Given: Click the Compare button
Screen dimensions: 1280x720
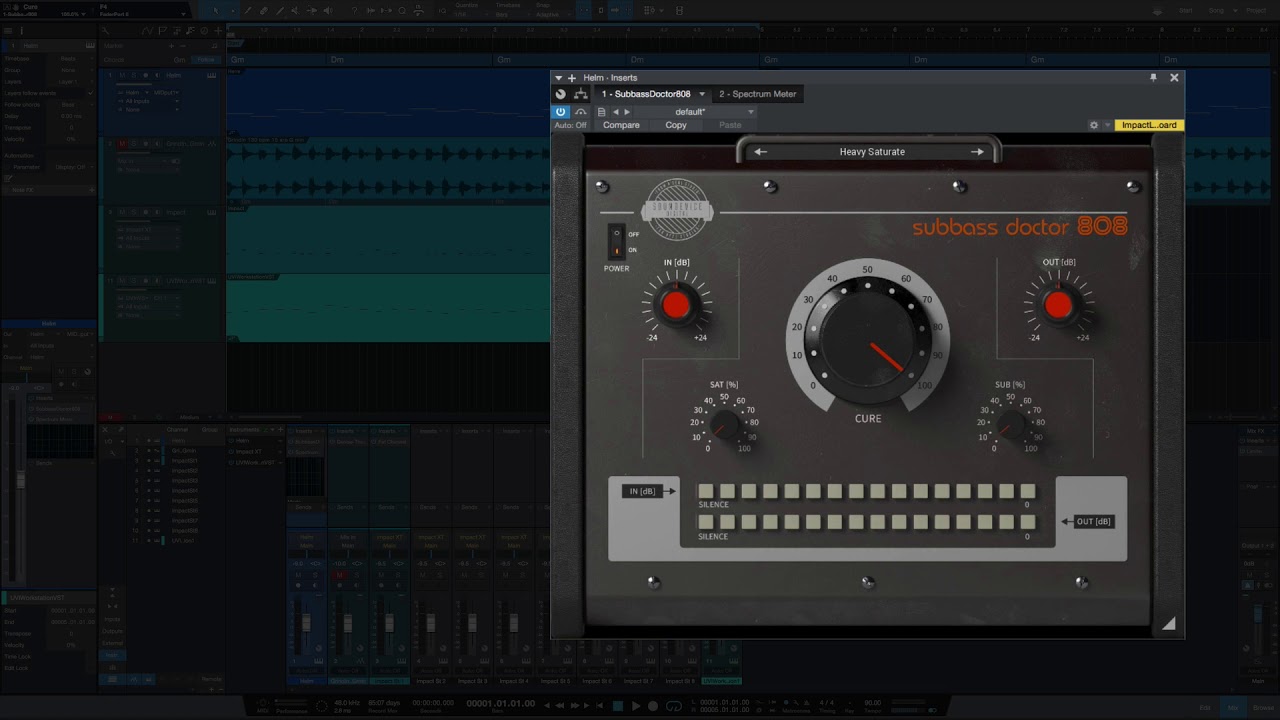Looking at the screenshot, I should [621, 125].
